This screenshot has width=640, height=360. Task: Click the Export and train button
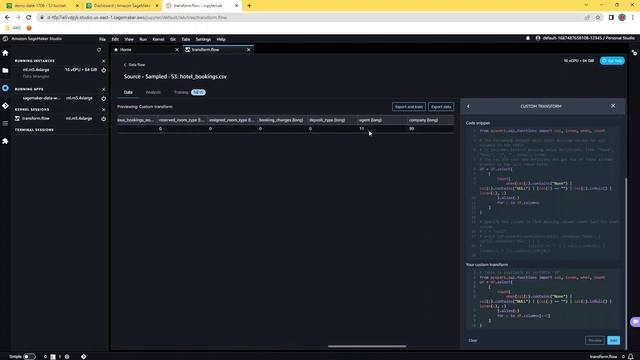409,107
